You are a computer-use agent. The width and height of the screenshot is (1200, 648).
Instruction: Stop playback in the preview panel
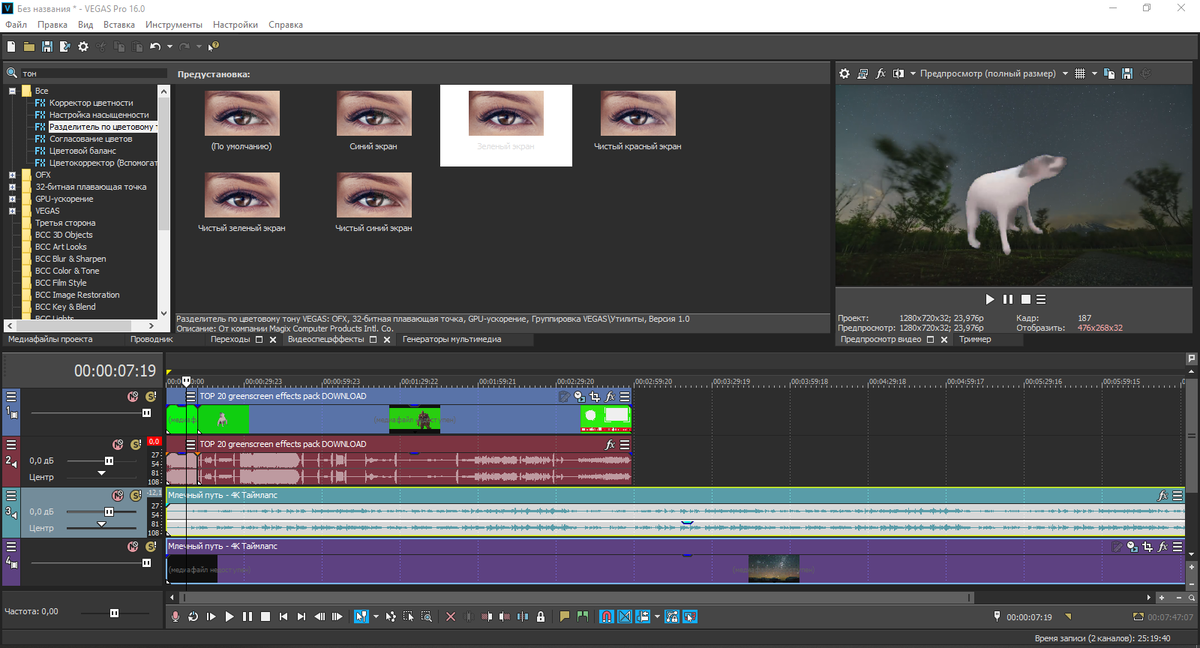[x=1024, y=299]
